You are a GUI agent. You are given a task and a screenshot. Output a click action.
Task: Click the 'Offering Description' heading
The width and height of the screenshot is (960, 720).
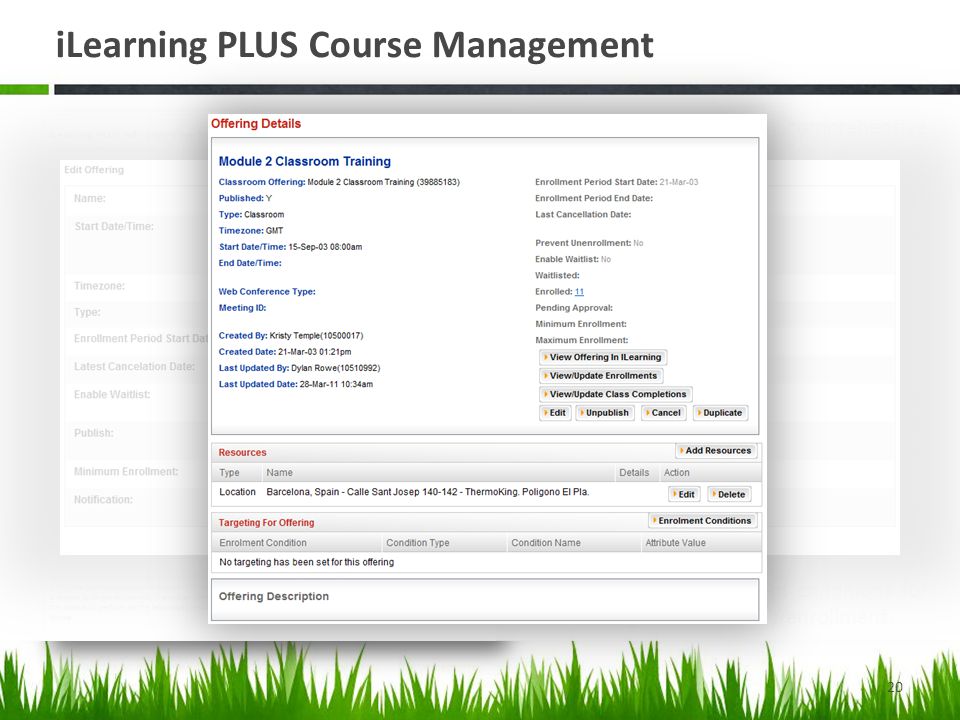point(274,596)
